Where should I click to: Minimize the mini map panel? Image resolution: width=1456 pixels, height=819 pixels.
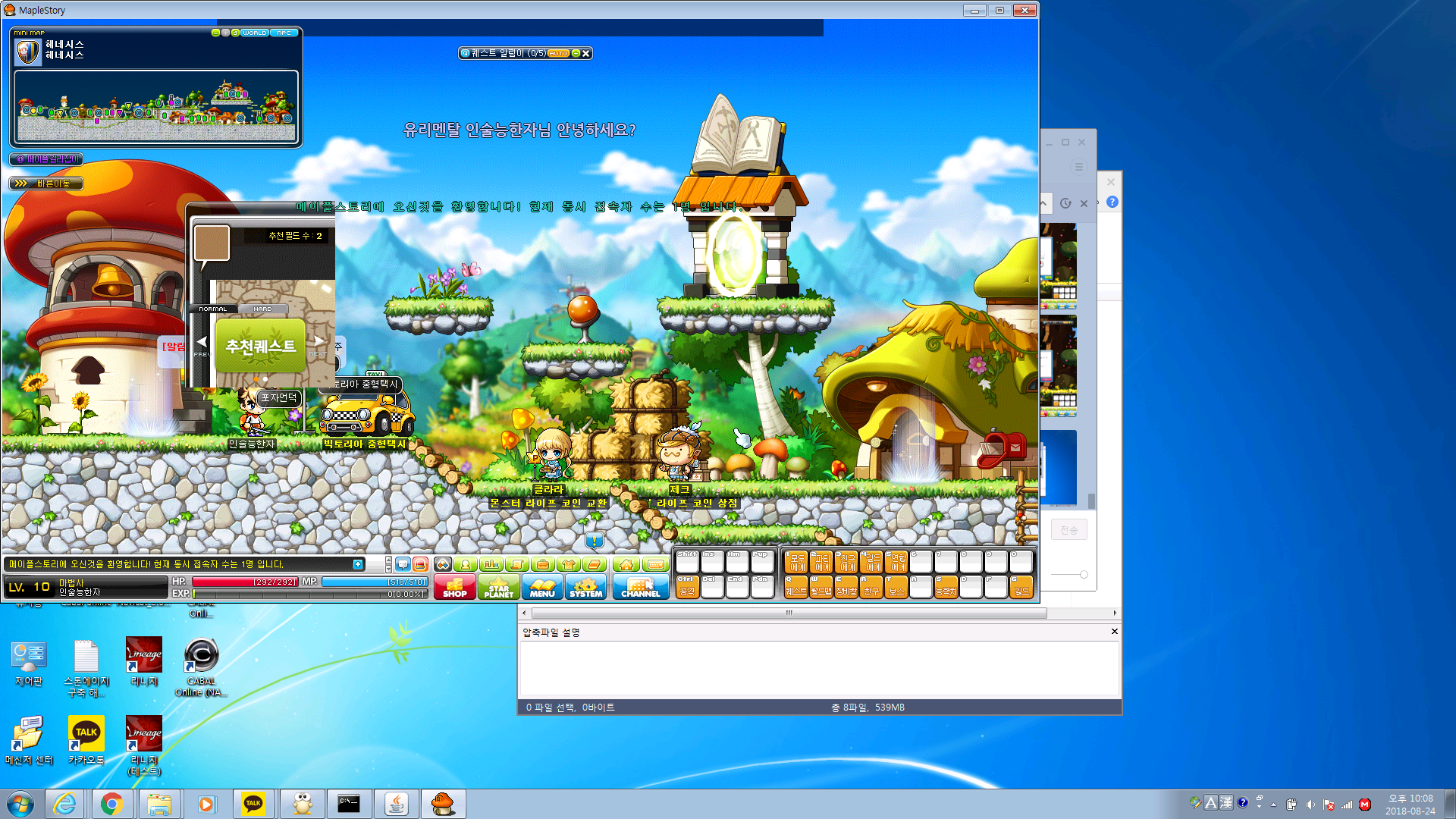click(215, 33)
